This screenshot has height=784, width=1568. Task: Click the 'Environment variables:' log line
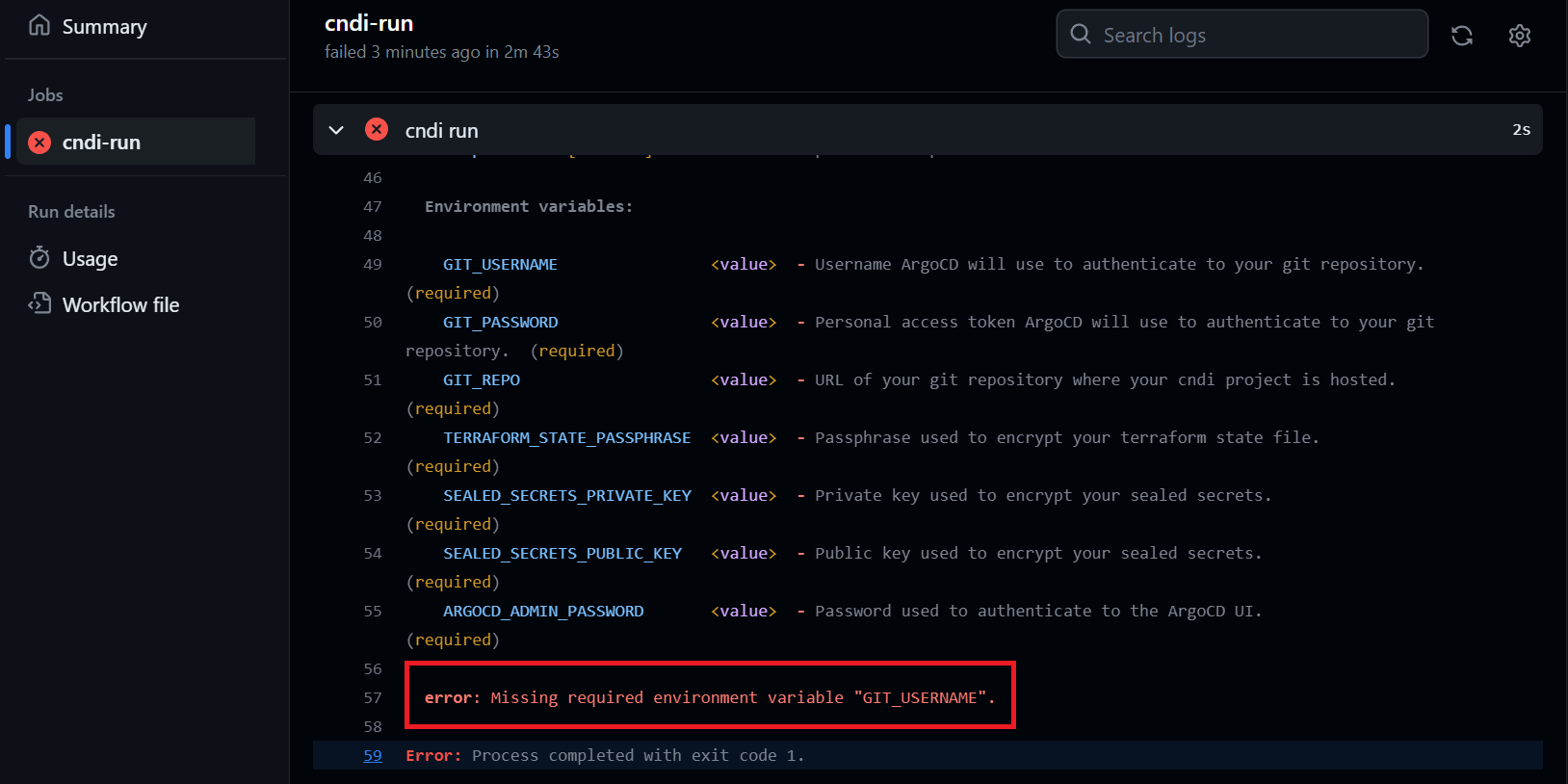(x=529, y=207)
